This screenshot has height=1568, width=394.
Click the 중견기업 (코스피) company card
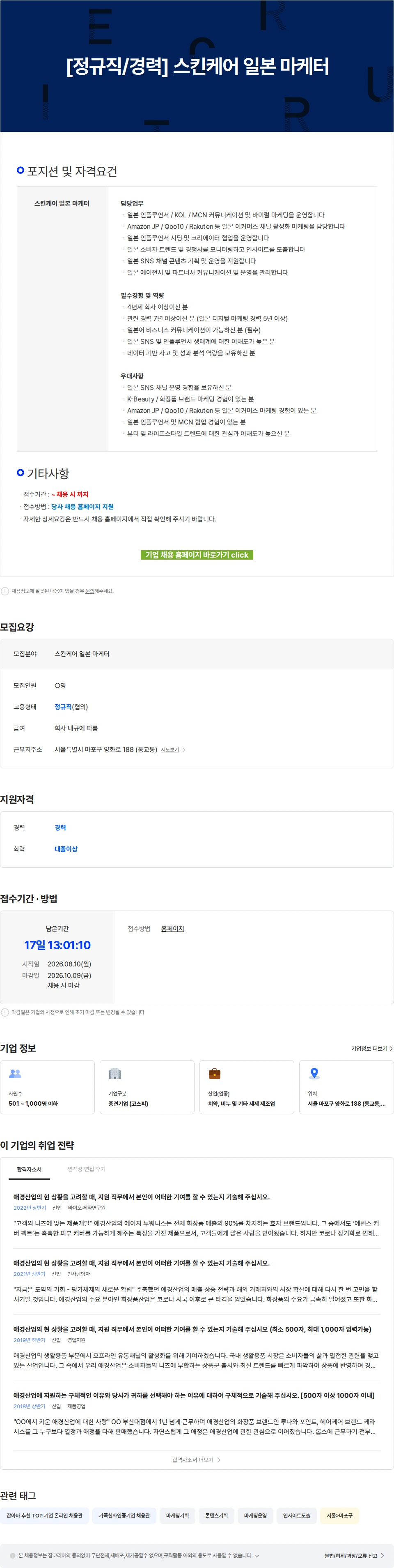pos(147,1087)
